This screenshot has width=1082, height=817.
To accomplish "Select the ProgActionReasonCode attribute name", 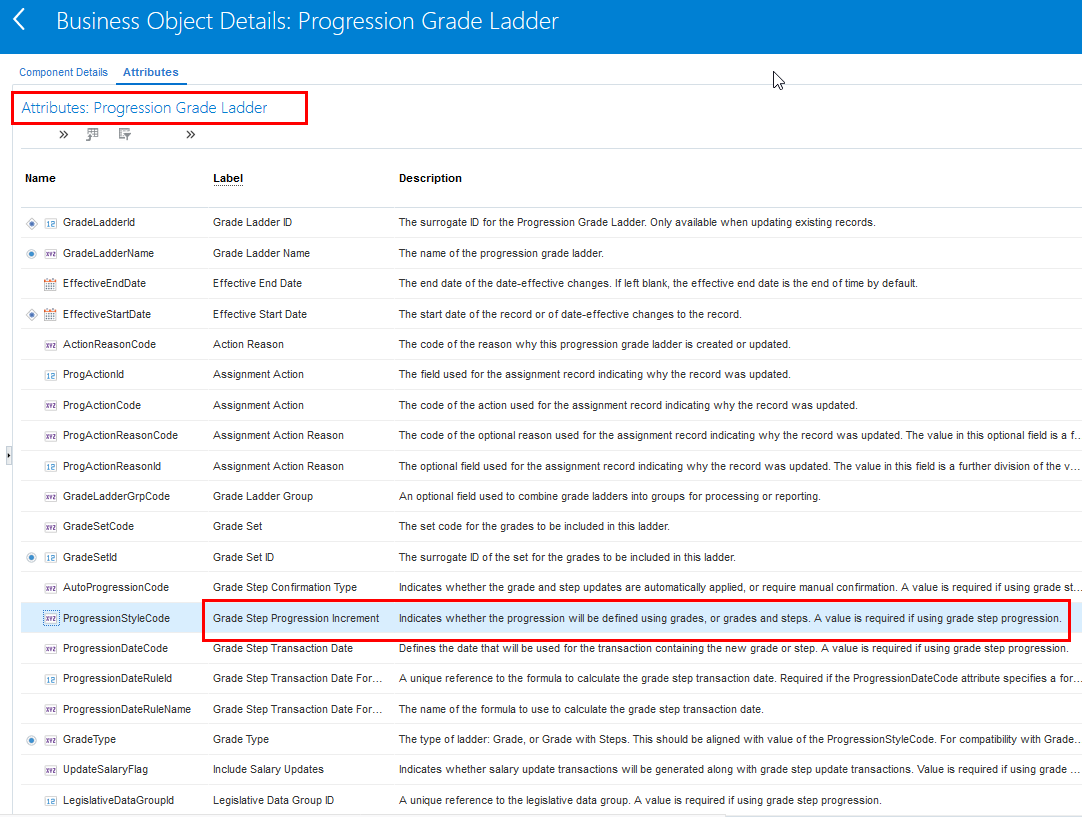I will 120,435.
